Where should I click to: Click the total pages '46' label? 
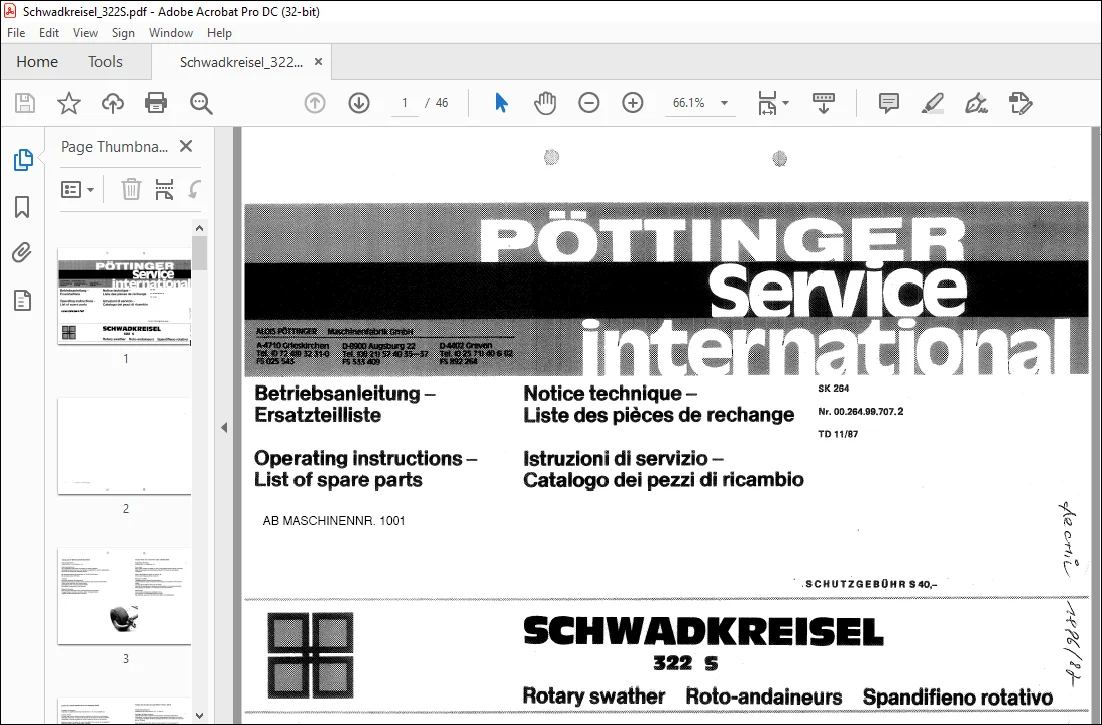coord(442,103)
